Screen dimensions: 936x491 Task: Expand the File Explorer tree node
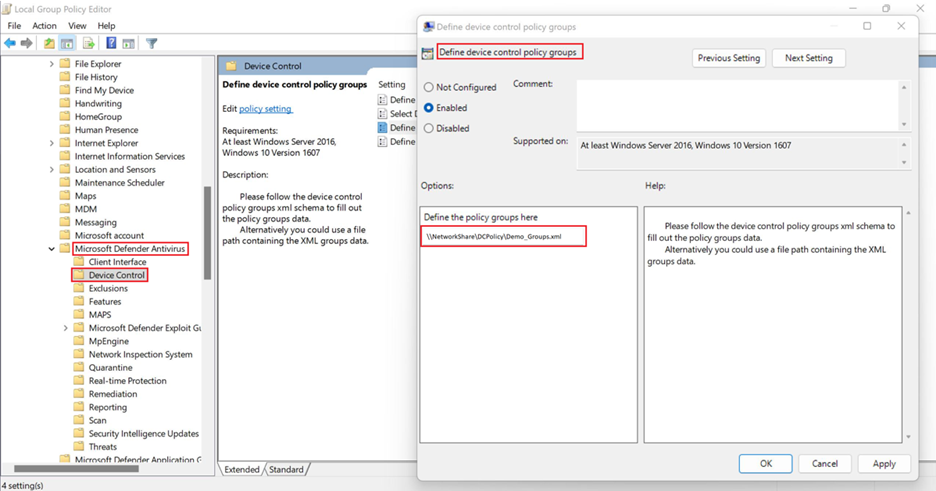click(x=51, y=64)
